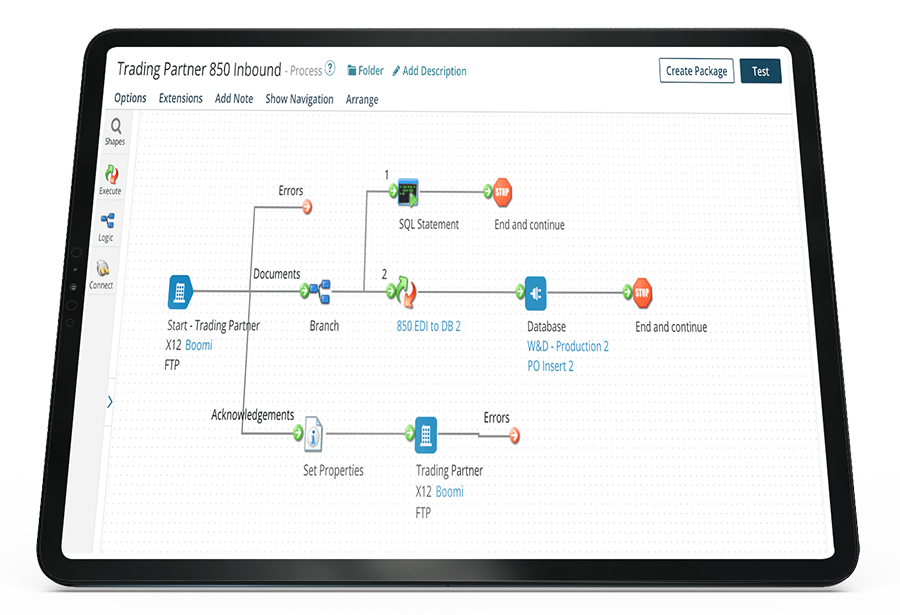Click the Stop shape after SQL Statement
The image size is (900, 615).
coord(501,191)
